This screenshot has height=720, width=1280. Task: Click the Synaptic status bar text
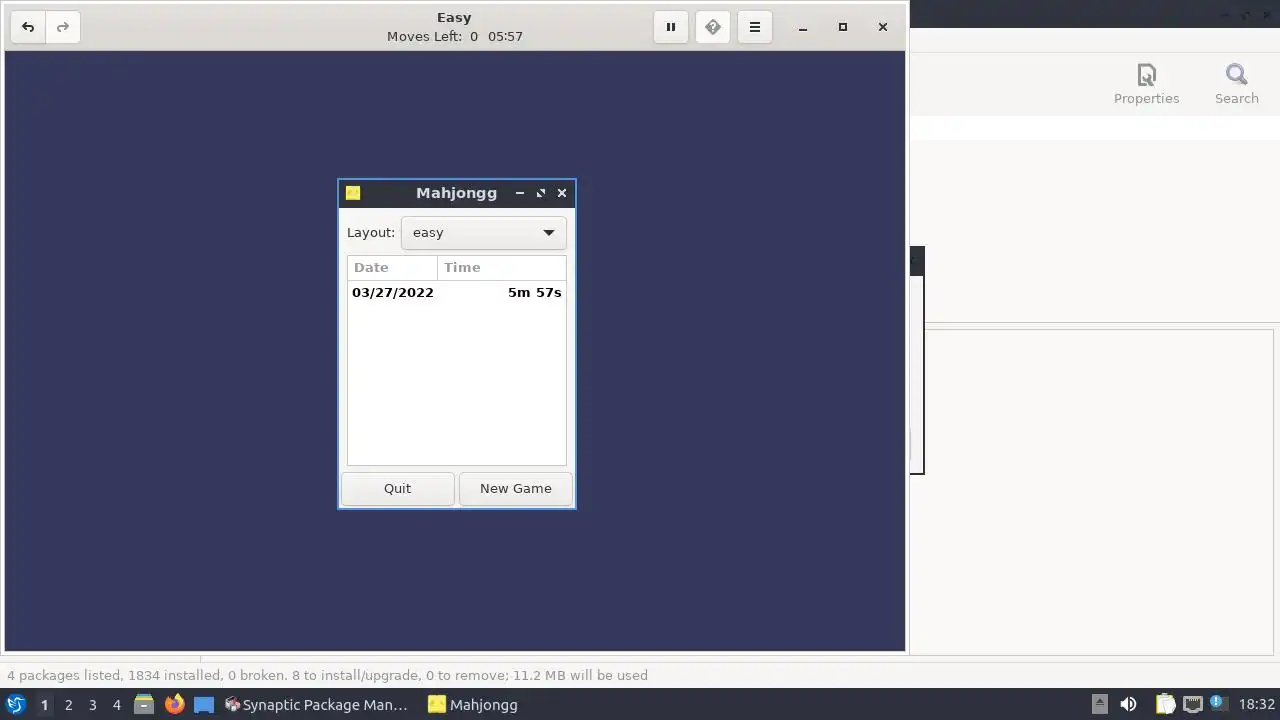(327, 676)
